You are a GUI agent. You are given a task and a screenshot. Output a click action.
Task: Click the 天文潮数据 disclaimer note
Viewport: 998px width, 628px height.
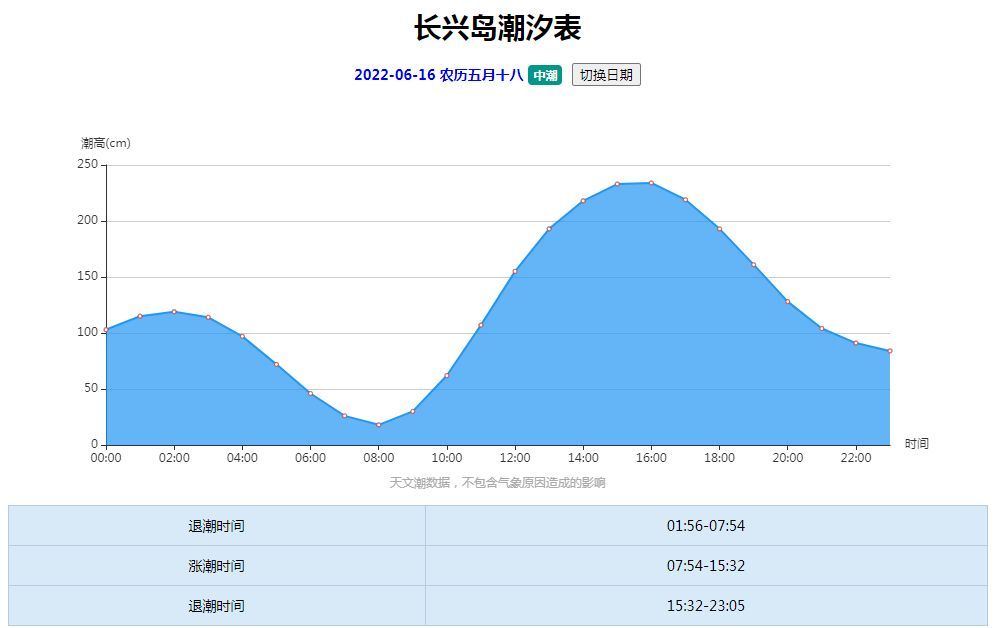pyautogui.click(x=497, y=483)
